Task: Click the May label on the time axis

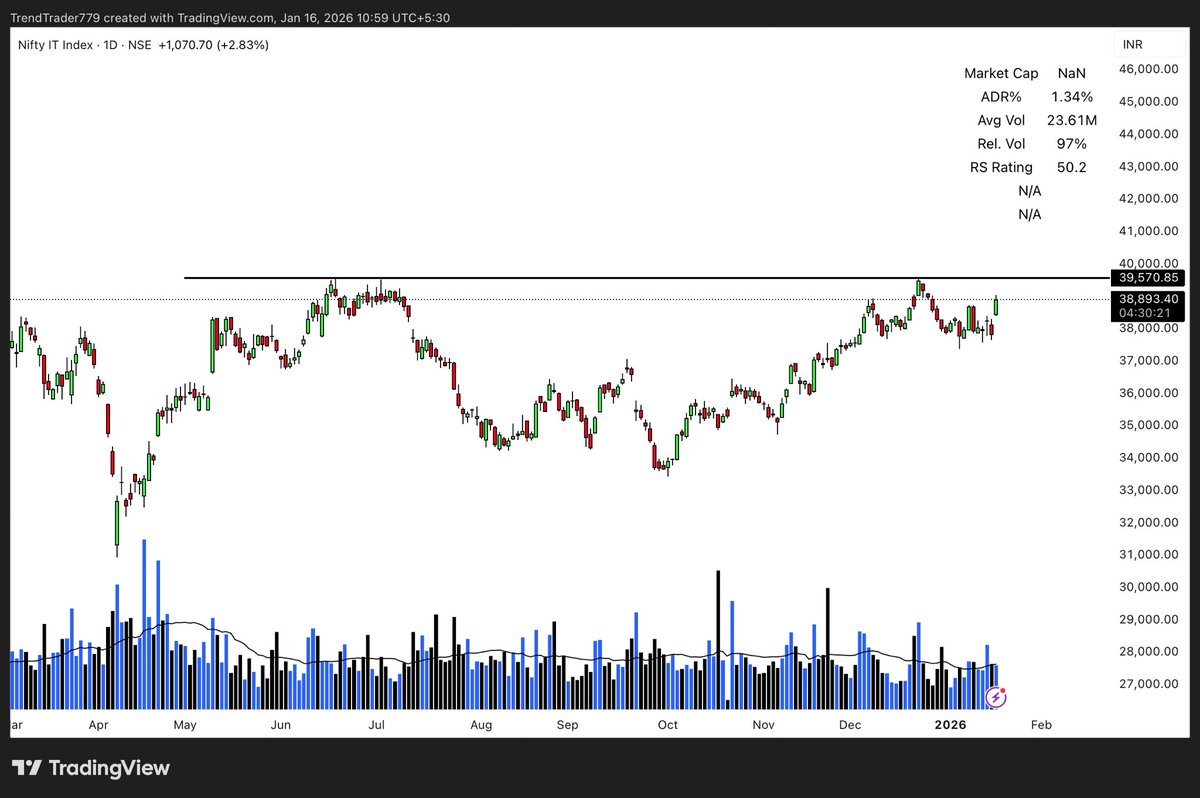Action: tap(187, 724)
